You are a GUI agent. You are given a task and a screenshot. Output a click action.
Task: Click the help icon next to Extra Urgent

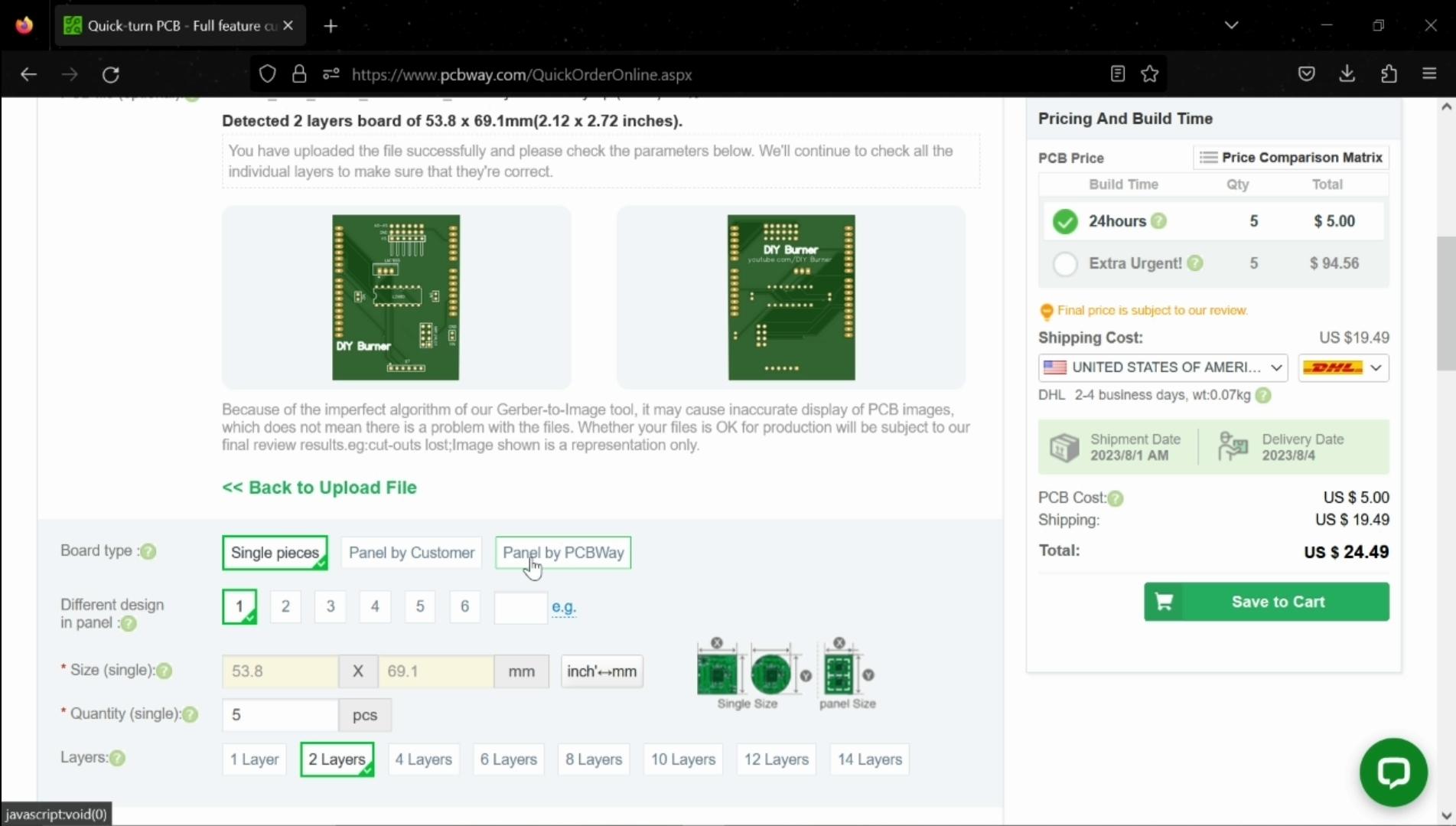coord(1194,263)
